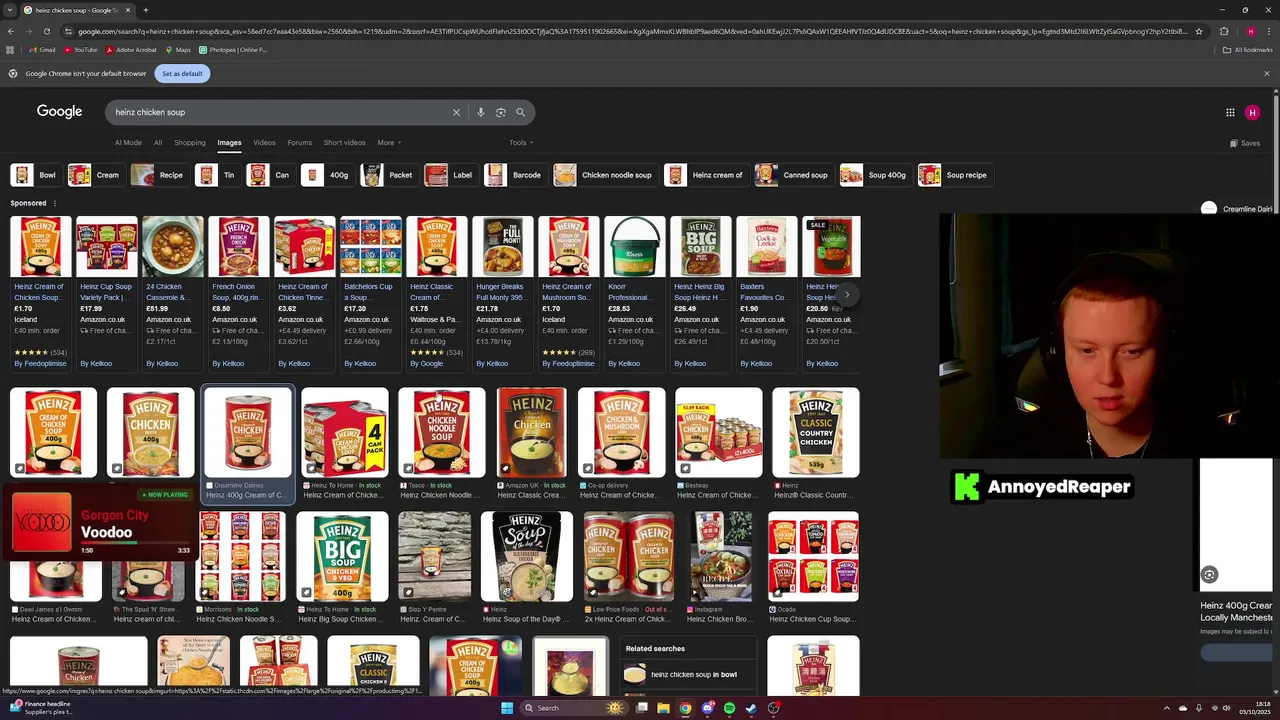
Task: Expand the system tray hidden icons chevron
Action: click(1166, 708)
